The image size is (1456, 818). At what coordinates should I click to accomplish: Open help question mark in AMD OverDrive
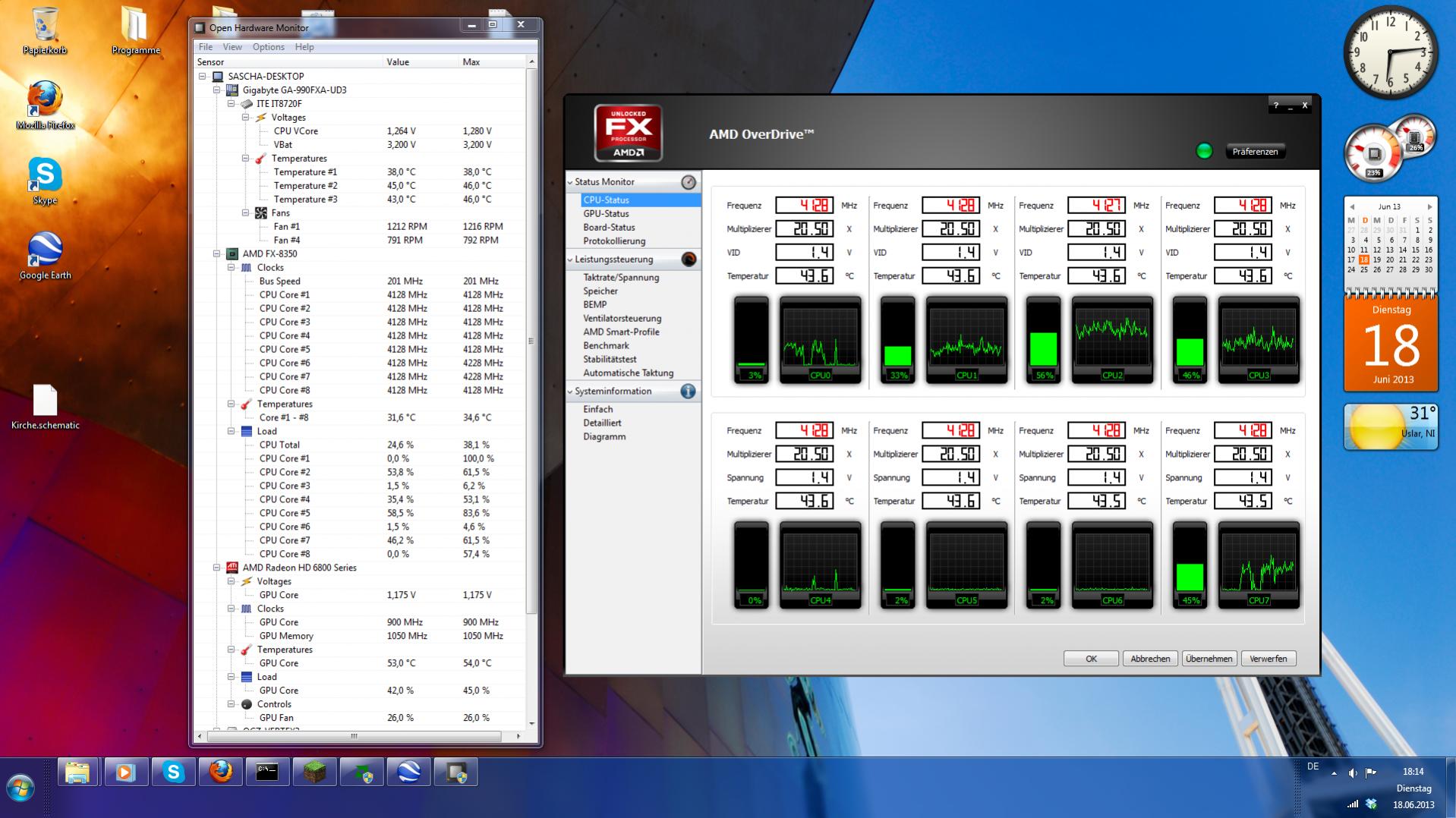click(1275, 105)
